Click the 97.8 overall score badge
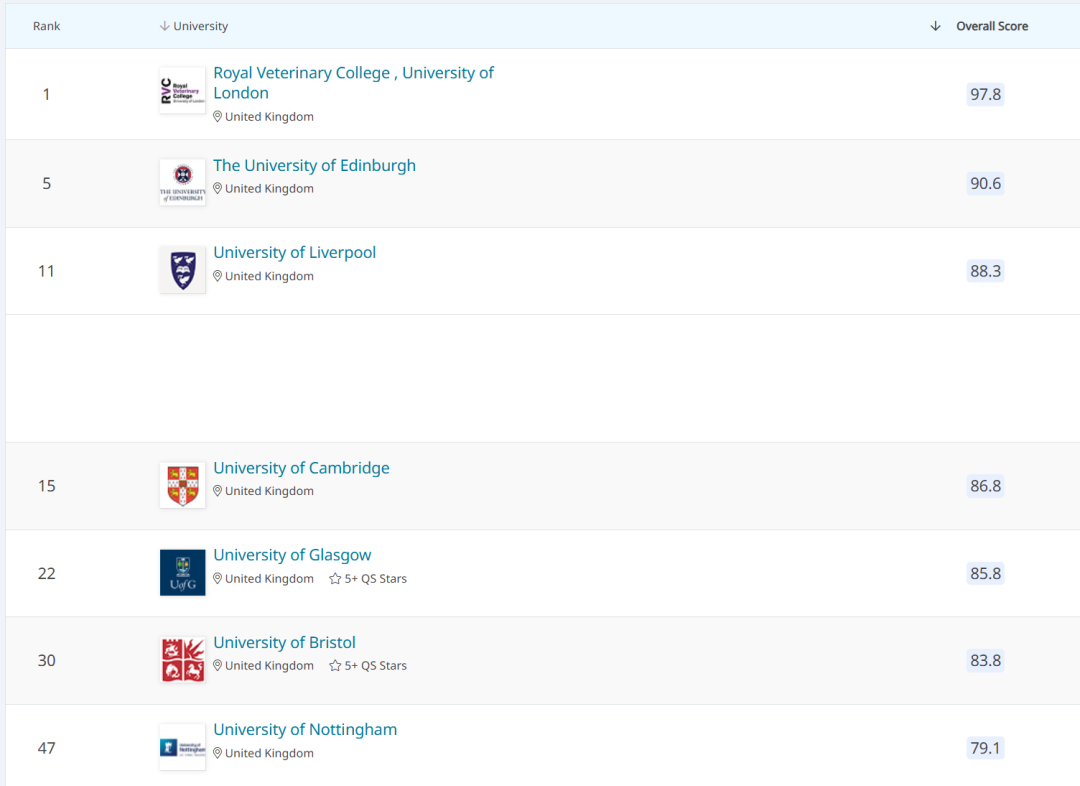1080x786 pixels. (985, 94)
